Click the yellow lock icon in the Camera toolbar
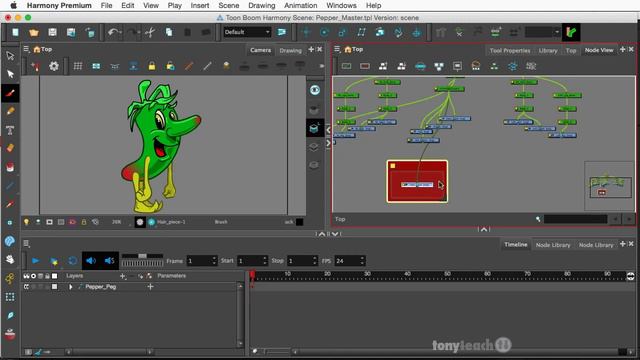 (x=152, y=66)
